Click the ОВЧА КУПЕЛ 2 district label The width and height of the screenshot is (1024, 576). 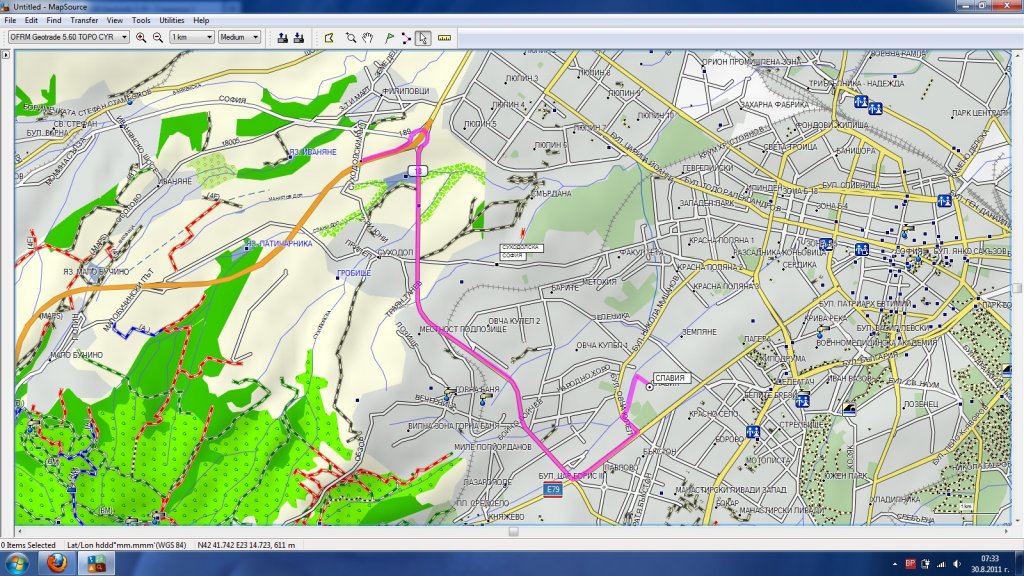pos(514,321)
